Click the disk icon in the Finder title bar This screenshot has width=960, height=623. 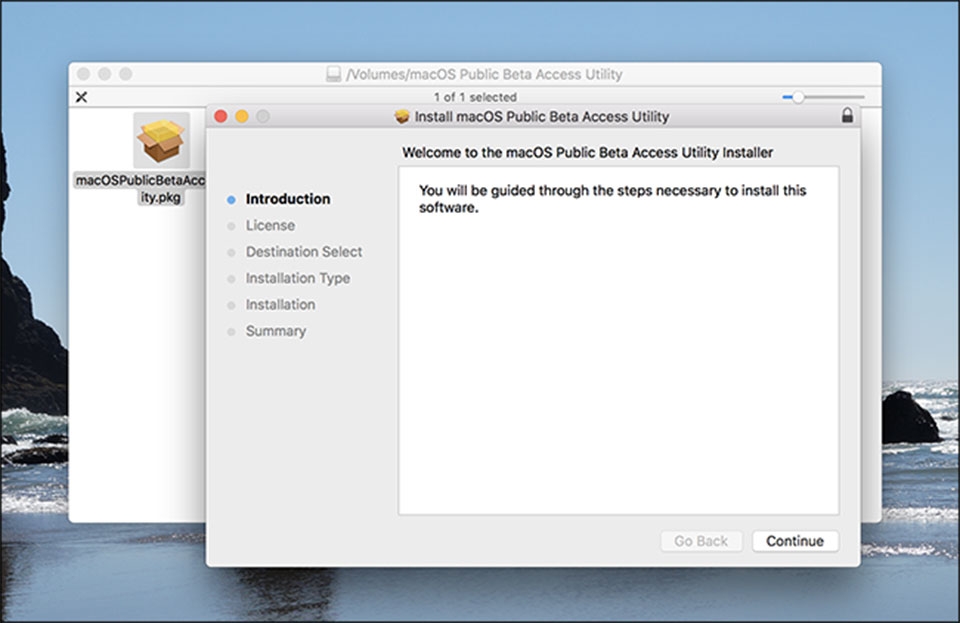(333, 74)
